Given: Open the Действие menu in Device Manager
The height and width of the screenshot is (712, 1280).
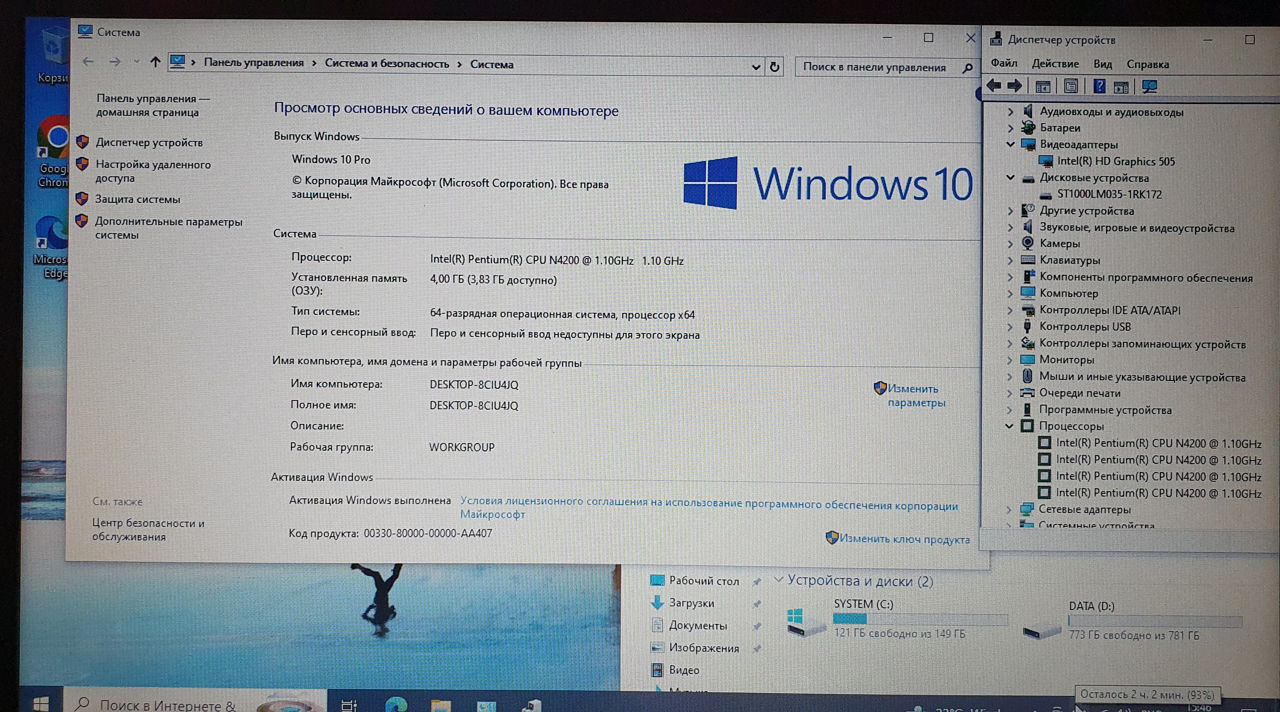Looking at the screenshot, I should [1055, 64].
